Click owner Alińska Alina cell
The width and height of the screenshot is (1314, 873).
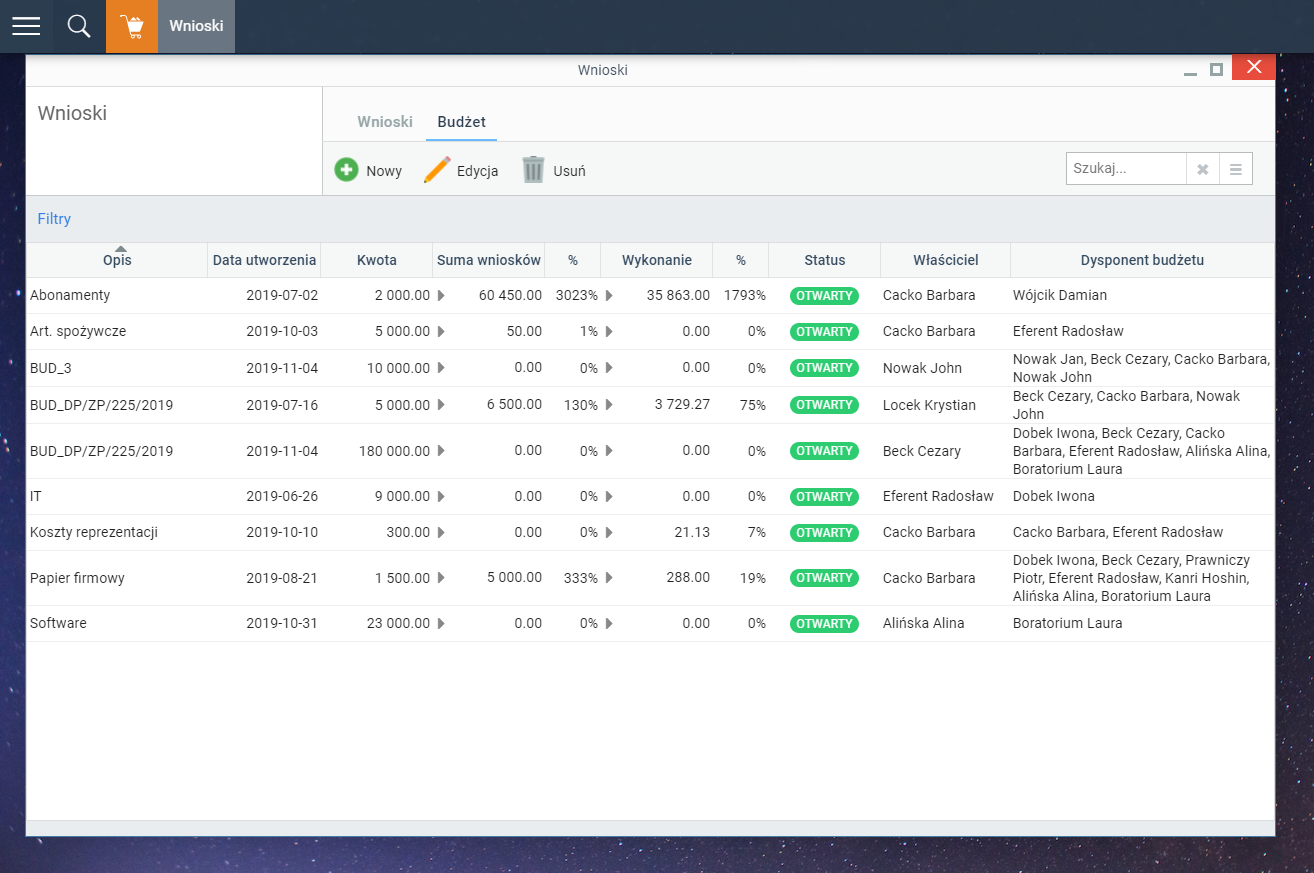tap(924, 623)
